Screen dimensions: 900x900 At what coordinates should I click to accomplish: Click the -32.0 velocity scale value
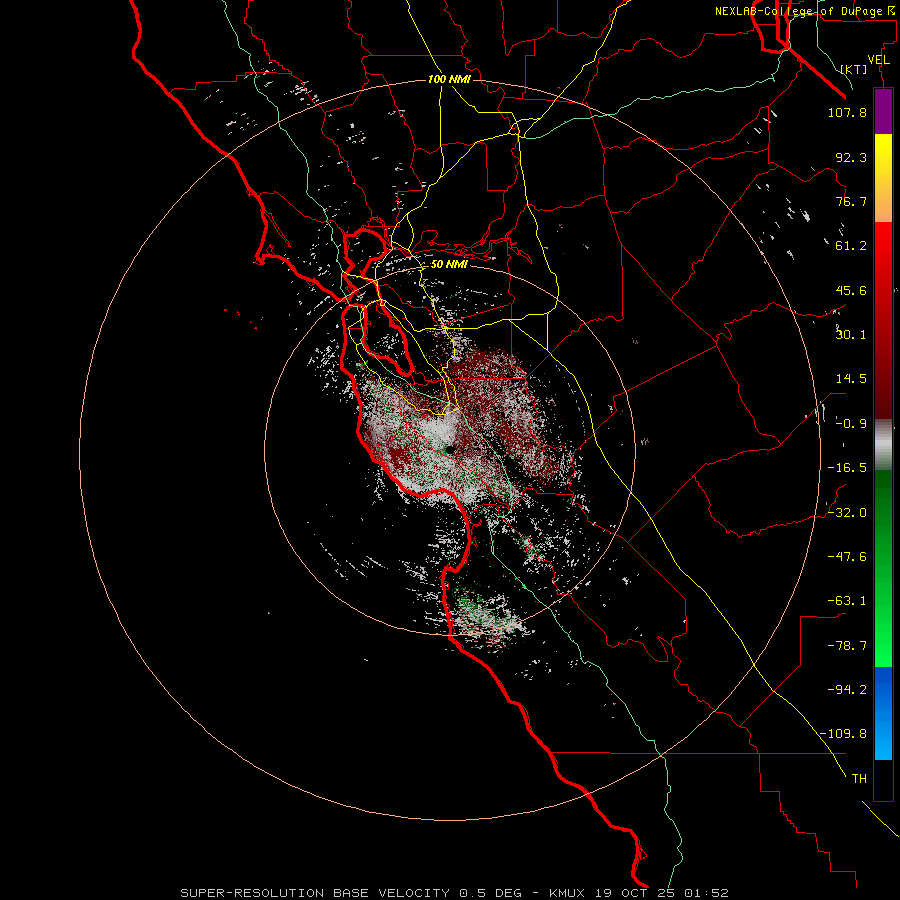(847, 513)
